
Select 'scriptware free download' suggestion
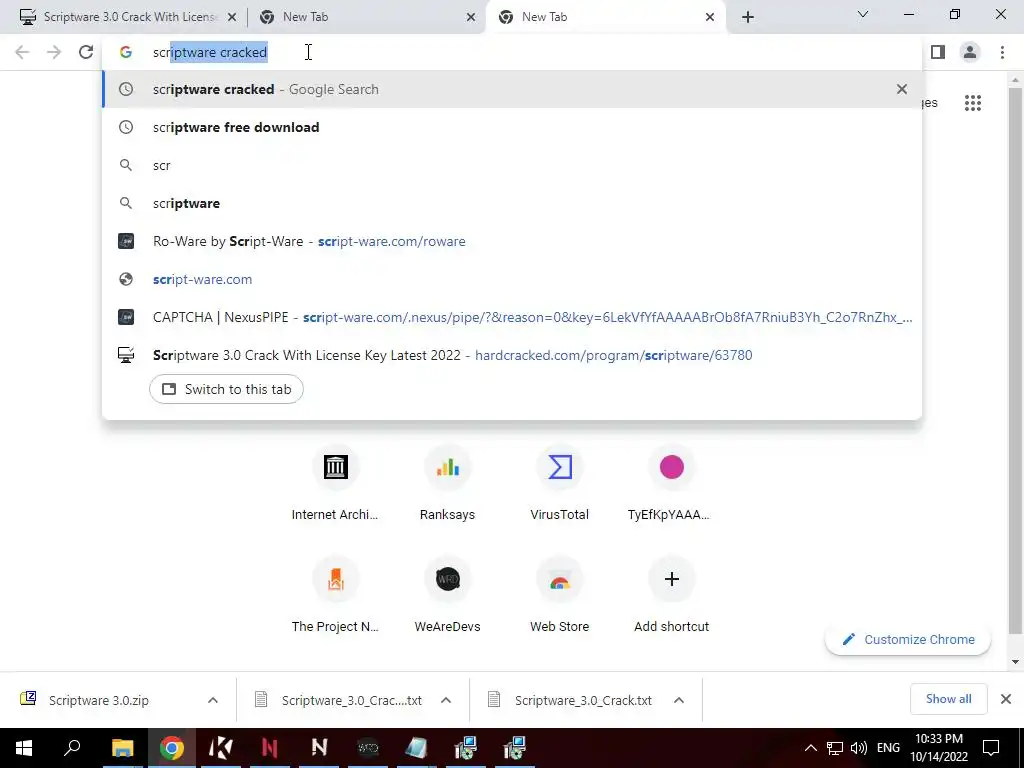click(512, 127)
